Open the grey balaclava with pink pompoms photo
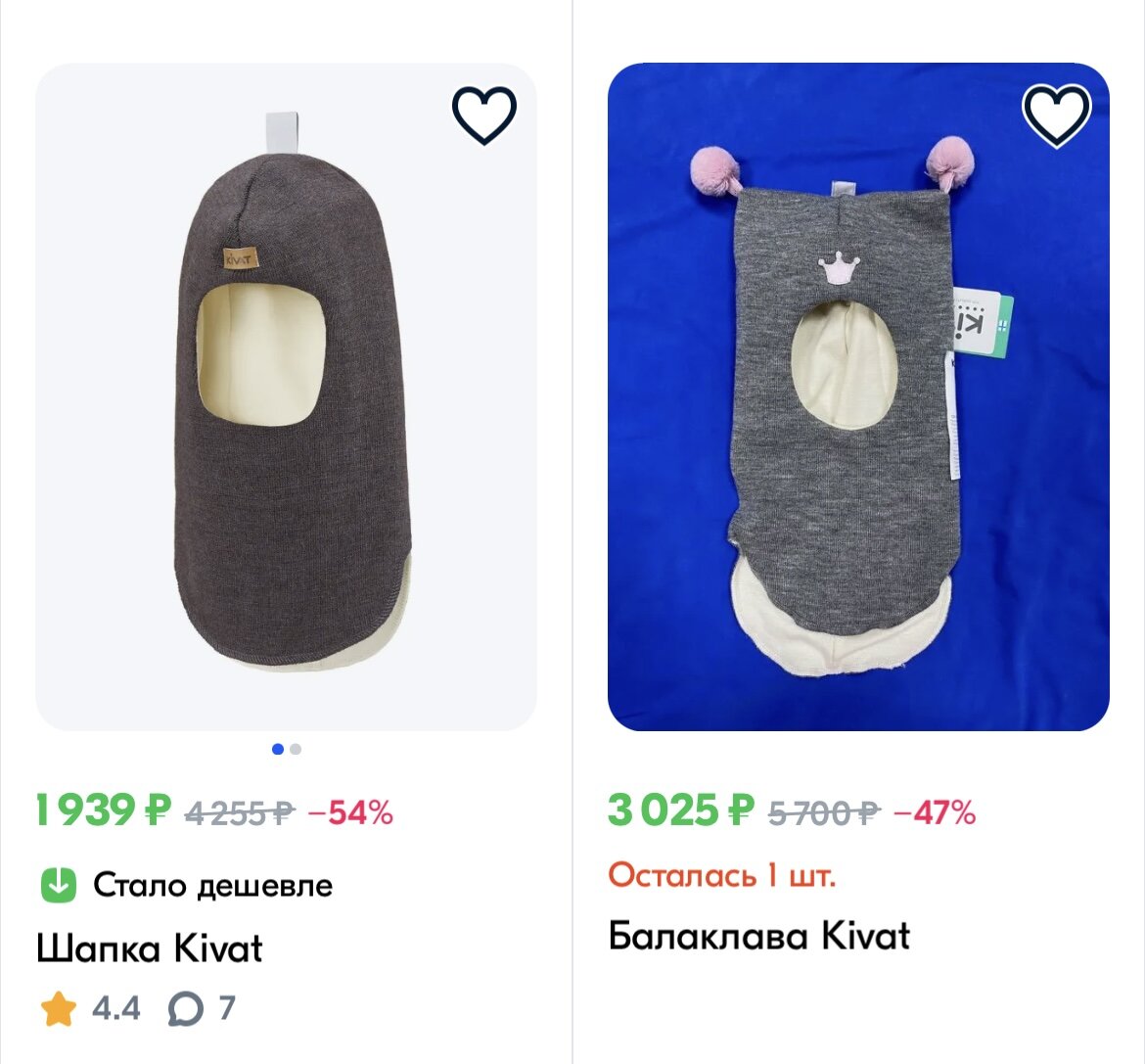The image size is (1145, 1064). pyautogui.click(x=859, y=396)
